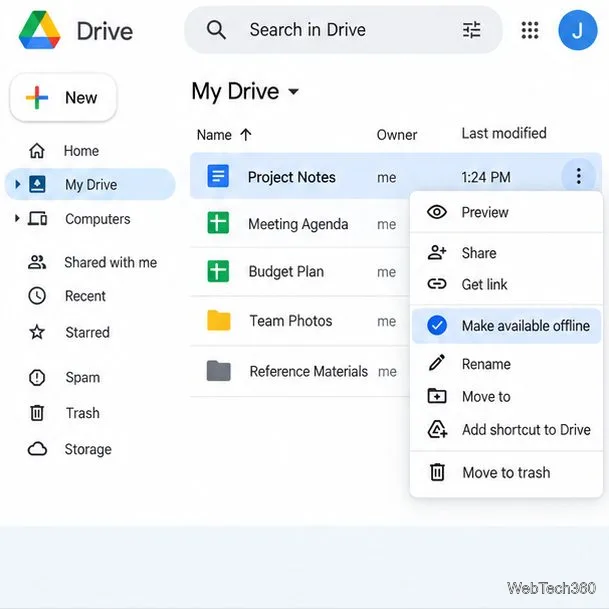This screenshot has height=609, width=609.
Task: Click the New button
Action: pos(63,97)
